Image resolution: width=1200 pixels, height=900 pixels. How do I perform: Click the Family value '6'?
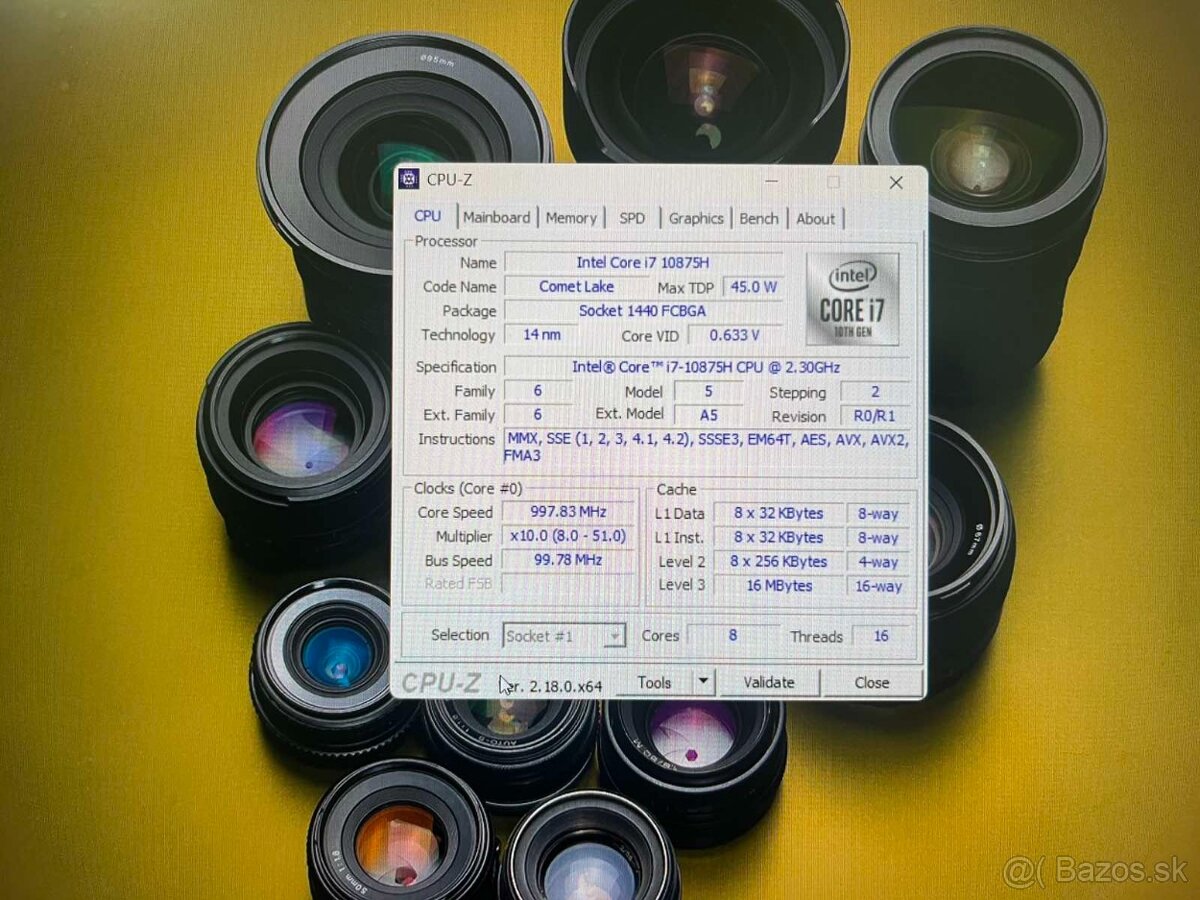click(538, 391)
